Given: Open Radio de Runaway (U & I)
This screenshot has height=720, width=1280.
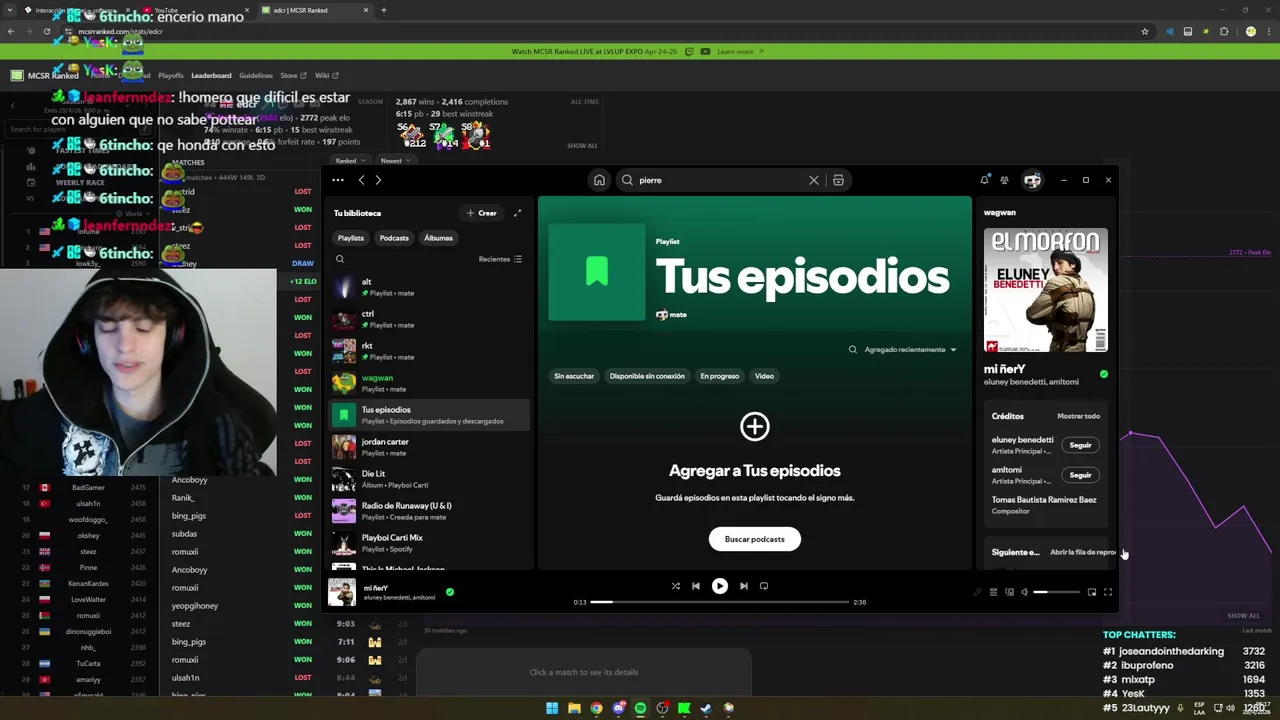Looking at the screenshot, I should (430, 511).
